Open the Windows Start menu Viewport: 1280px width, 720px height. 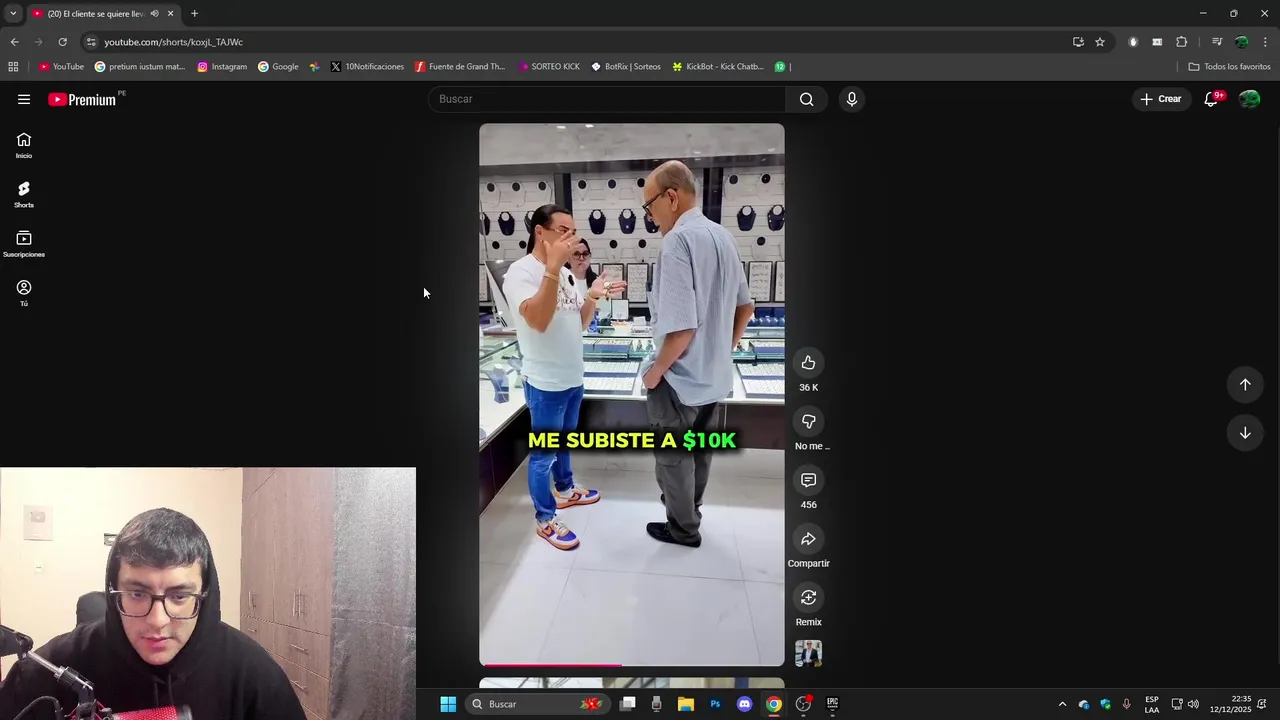pos(448,704)
